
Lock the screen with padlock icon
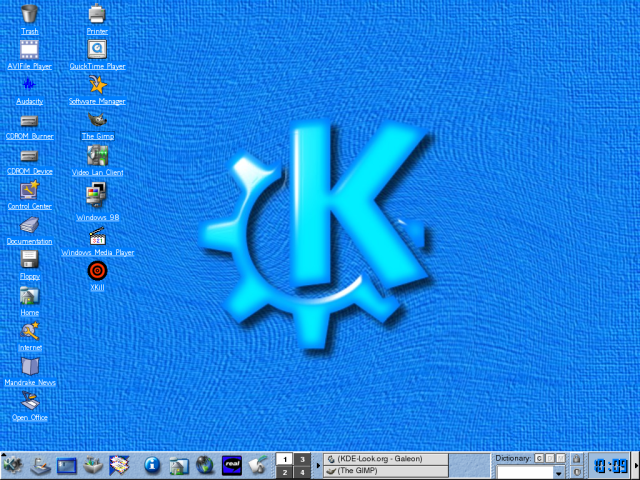coord(576,459)
